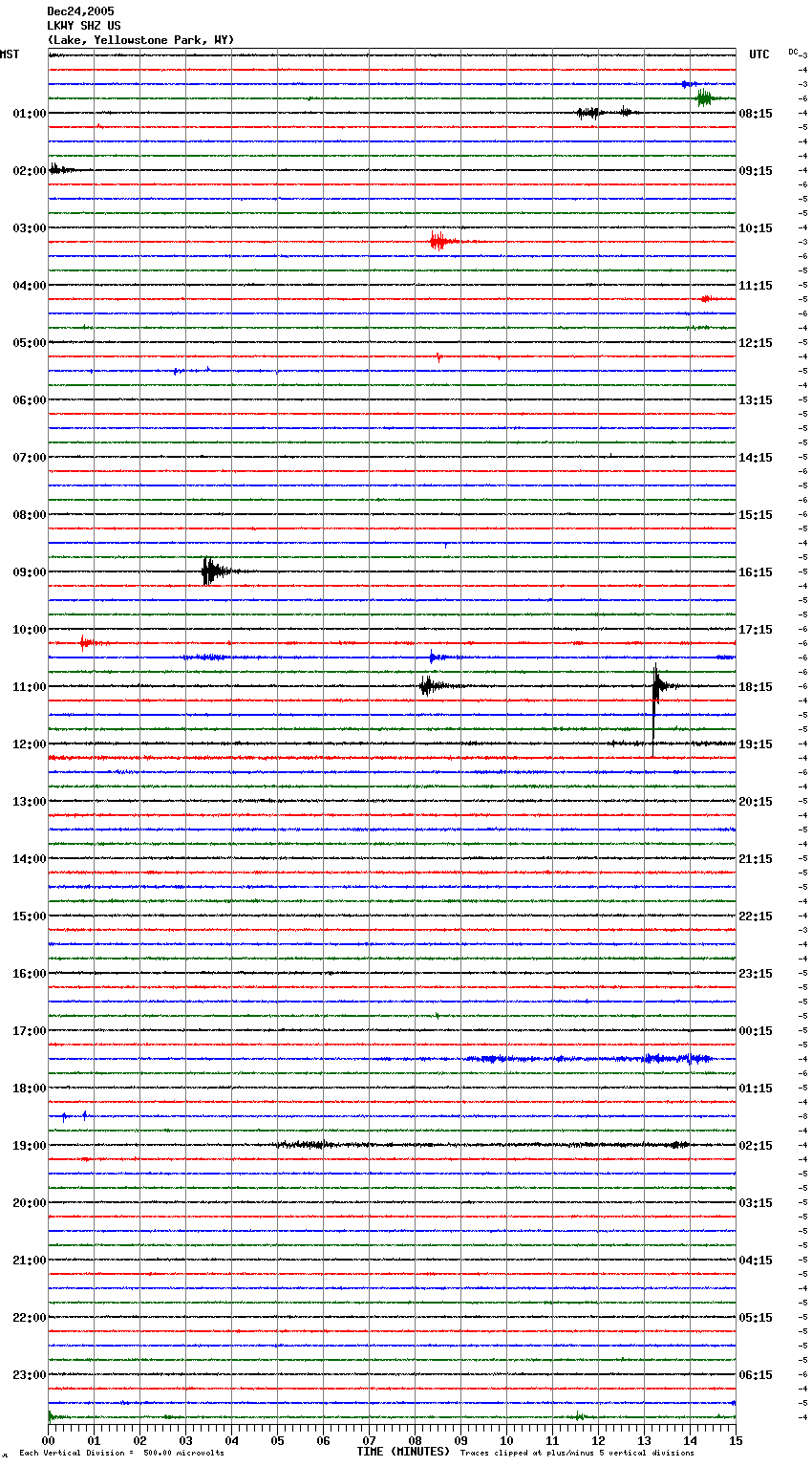Select the 10:00 MST time label
Screen dimensions: 812x1466
30,630
